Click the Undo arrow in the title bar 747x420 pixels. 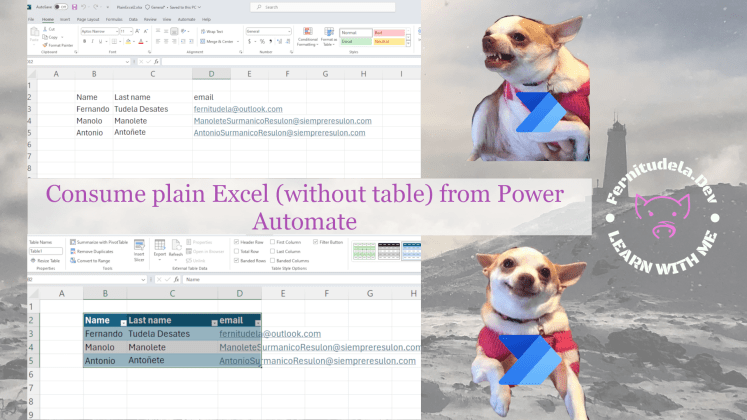click(84, 7)
